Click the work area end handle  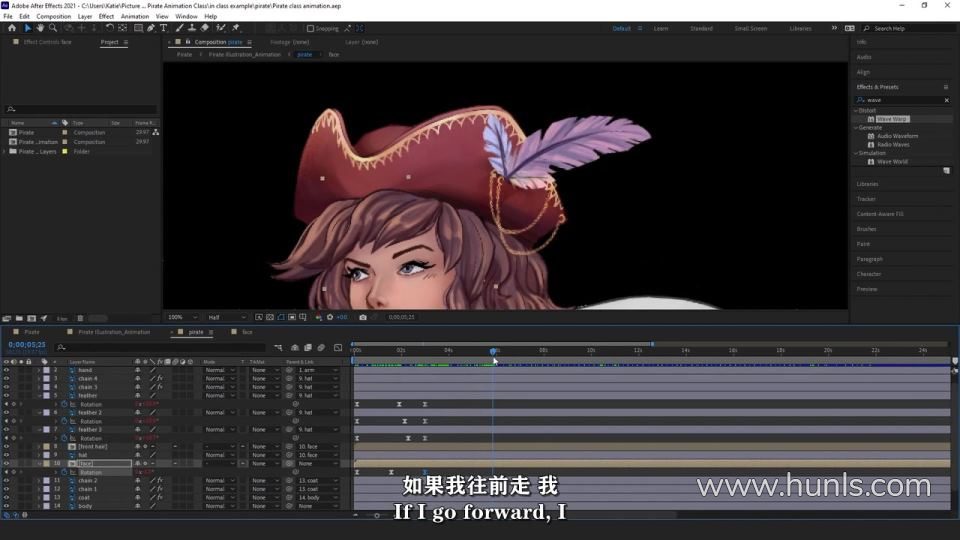click(x=652, y=344)
